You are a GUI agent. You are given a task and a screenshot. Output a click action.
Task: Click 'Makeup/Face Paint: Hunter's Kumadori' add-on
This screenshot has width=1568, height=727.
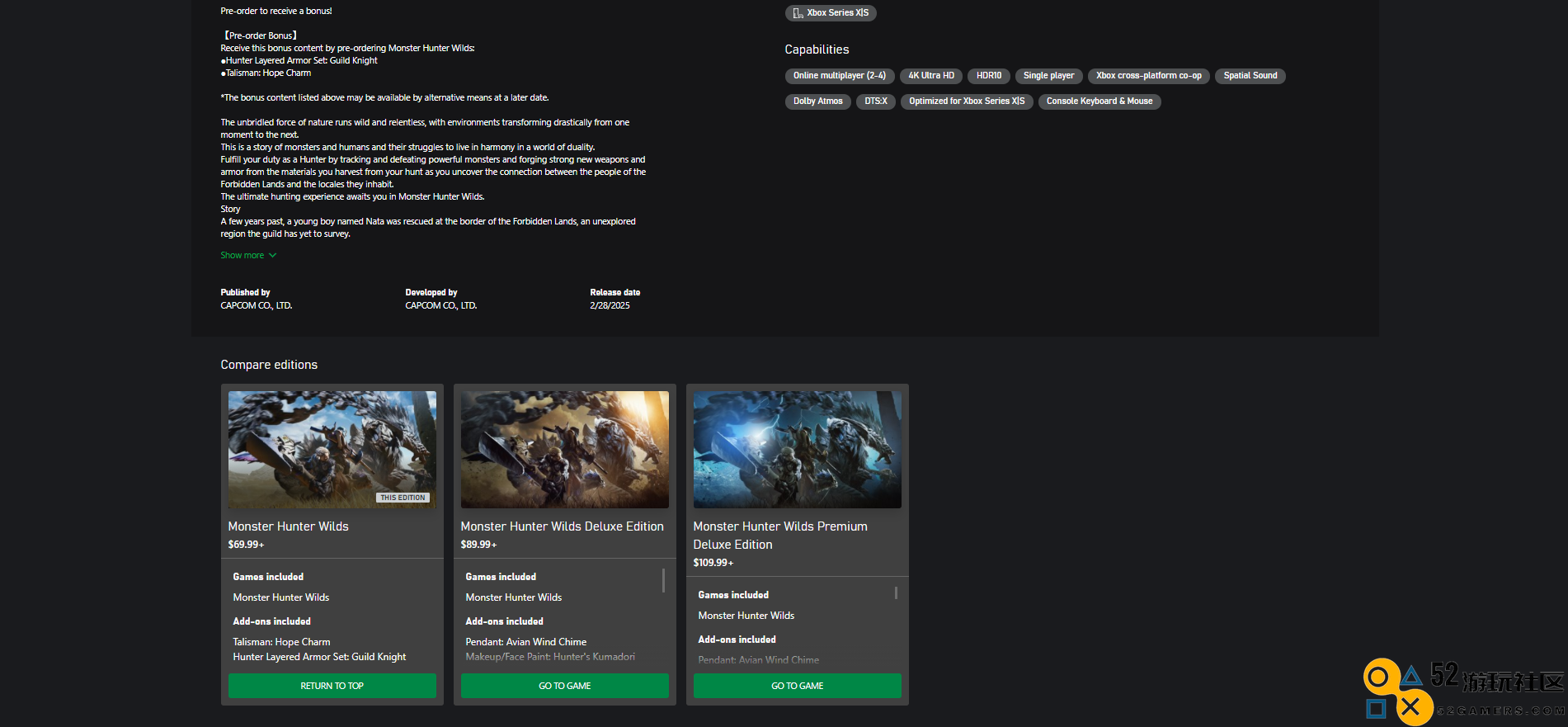550,657
